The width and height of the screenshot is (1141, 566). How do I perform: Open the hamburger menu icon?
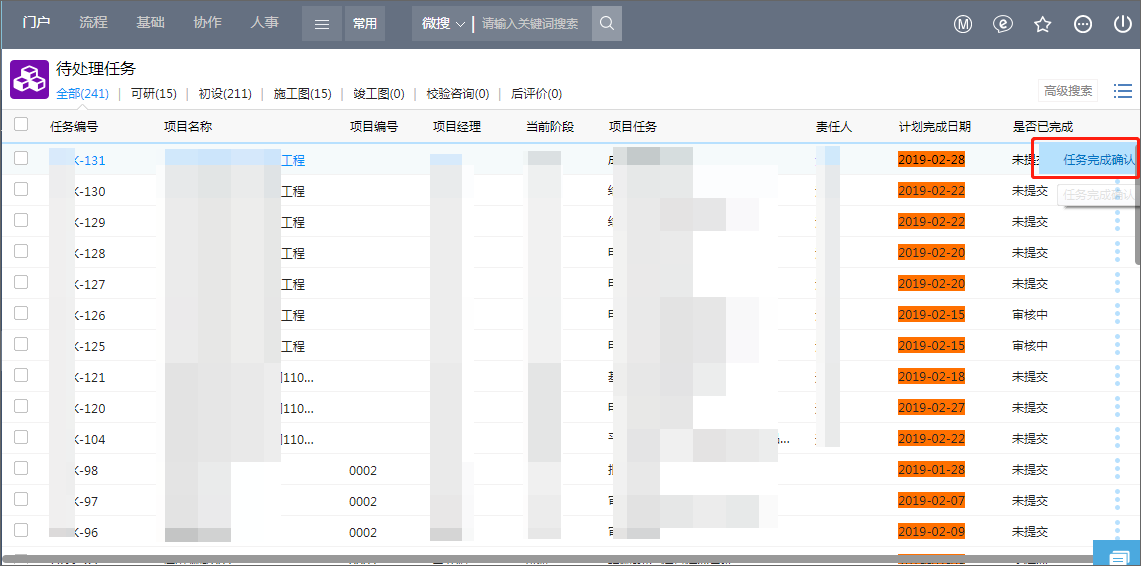(322, 24)
